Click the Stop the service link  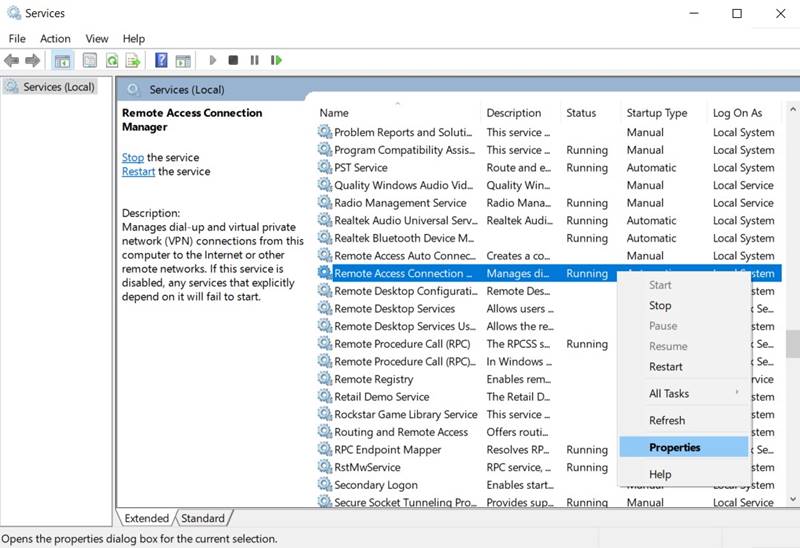133,158
